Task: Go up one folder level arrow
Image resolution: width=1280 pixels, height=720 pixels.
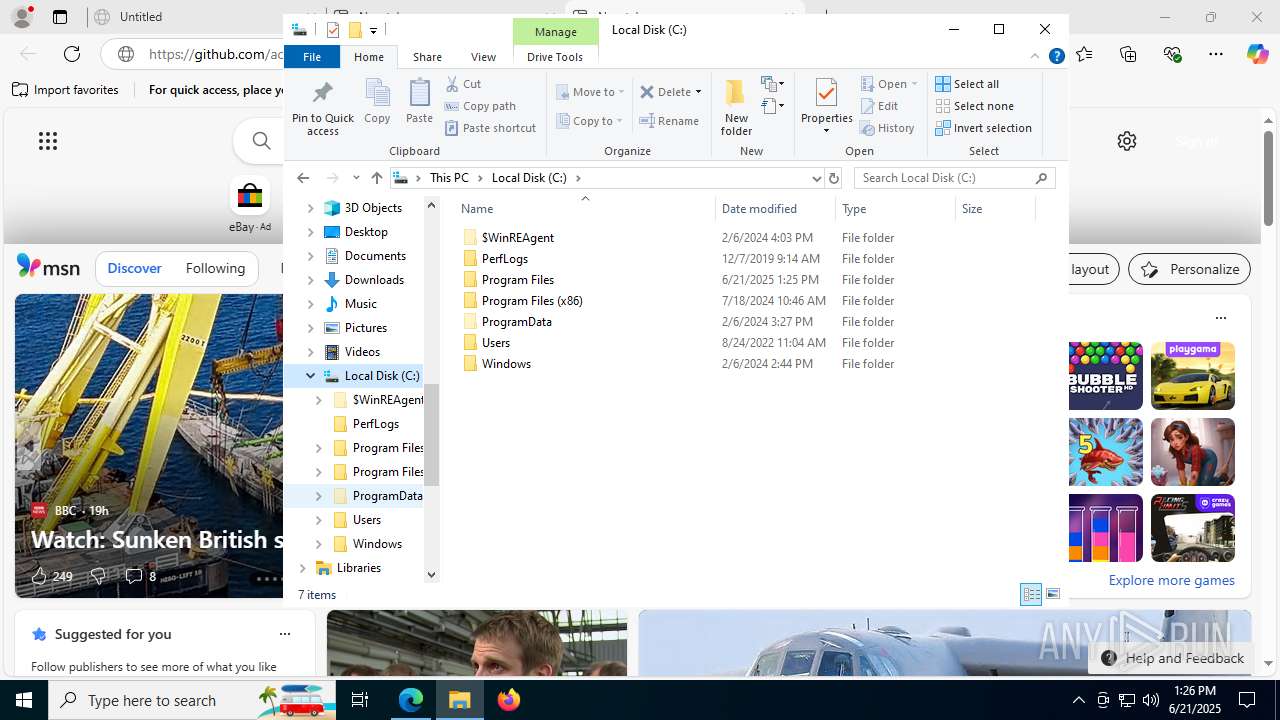Action: pyautogui.click(x=376, y=178)
